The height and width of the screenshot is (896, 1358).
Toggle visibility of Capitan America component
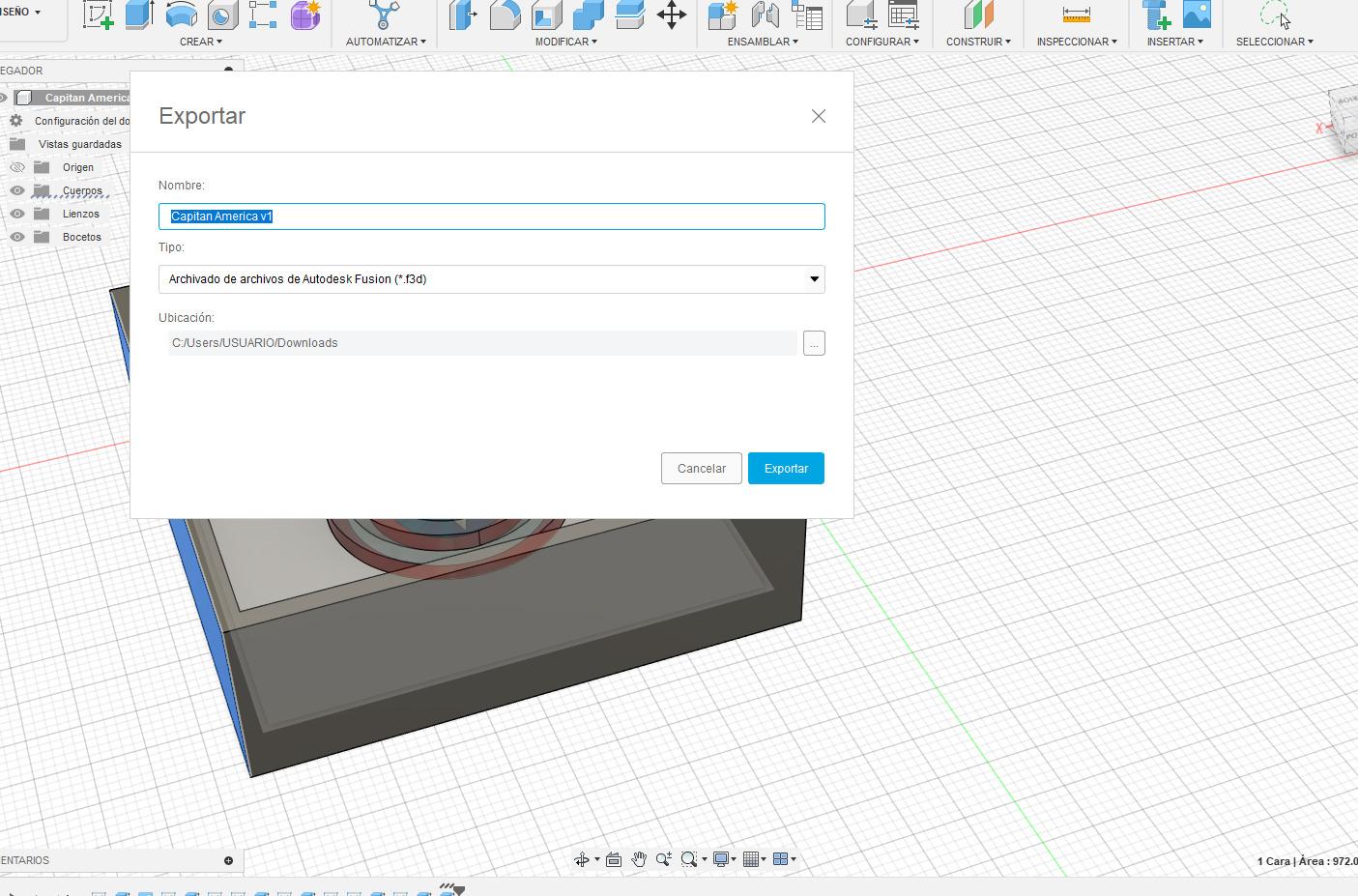point(4,98)
